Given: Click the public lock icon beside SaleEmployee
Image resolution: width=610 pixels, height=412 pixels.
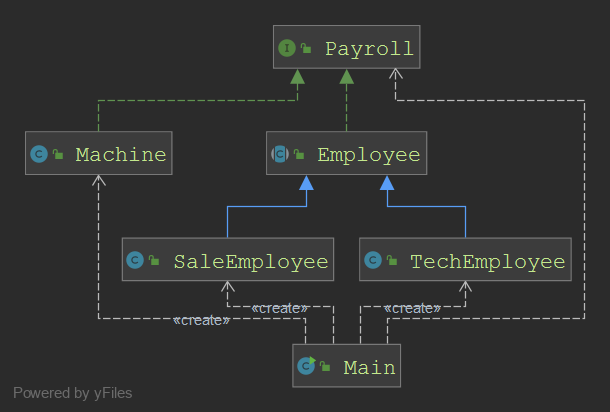Looking at the screenshot, I should [x=154, y=260].
